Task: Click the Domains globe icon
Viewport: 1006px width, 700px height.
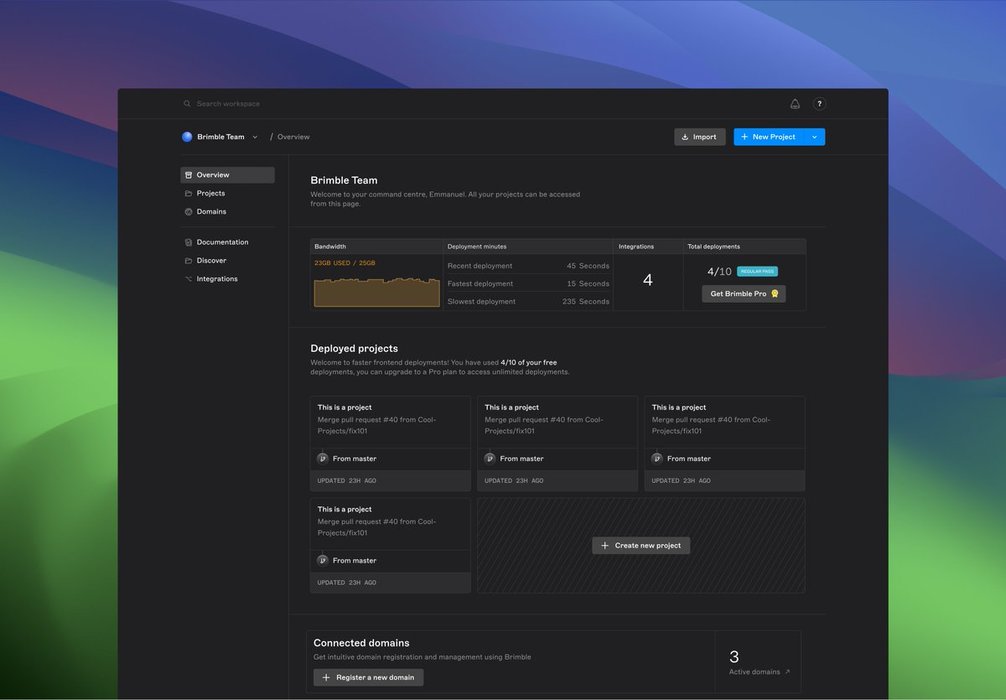Action: (188, 212)
